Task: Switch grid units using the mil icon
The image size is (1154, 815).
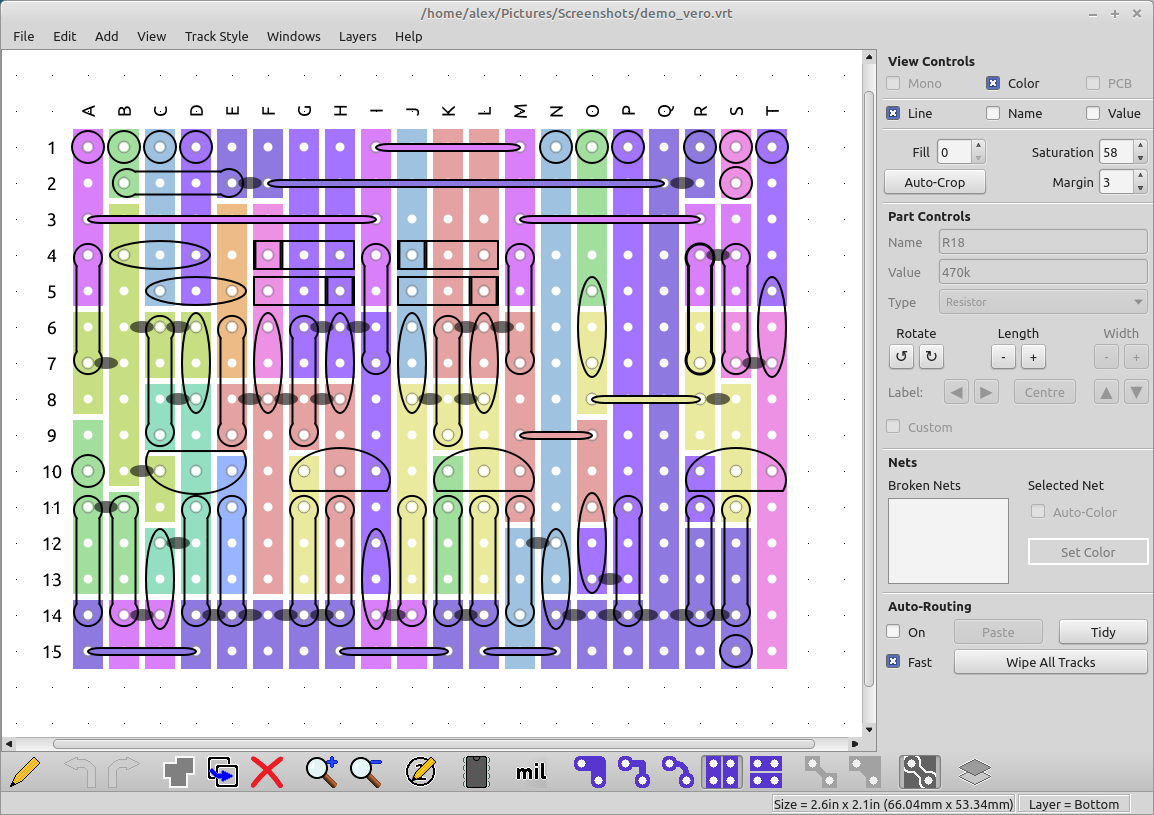Action: coord(530,771)
